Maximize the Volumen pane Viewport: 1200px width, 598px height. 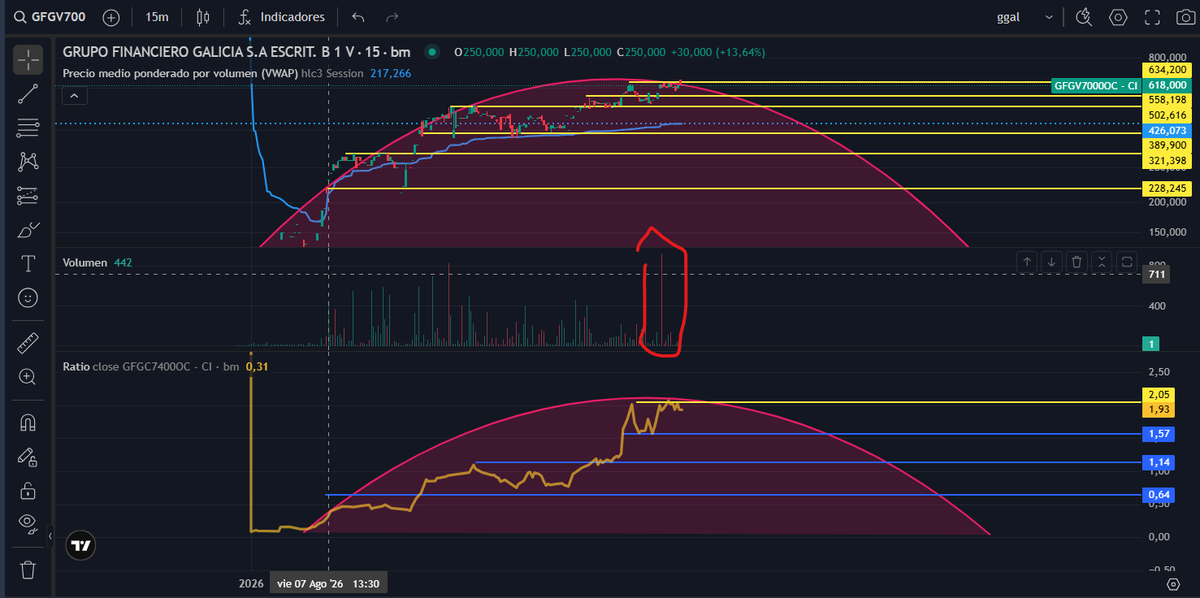[x=1127, y=261]
